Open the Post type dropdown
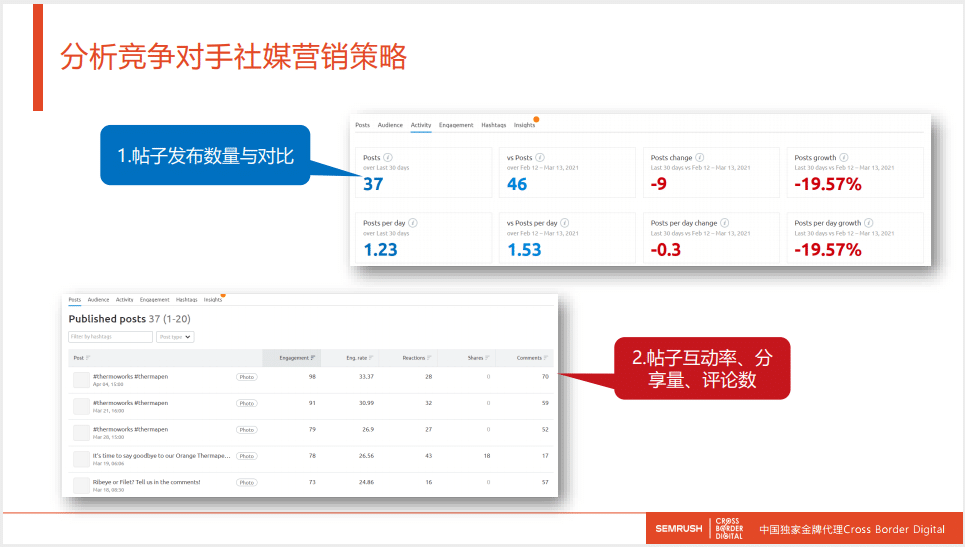This screenshot has height=547, width=965. [x=175, y=337]
